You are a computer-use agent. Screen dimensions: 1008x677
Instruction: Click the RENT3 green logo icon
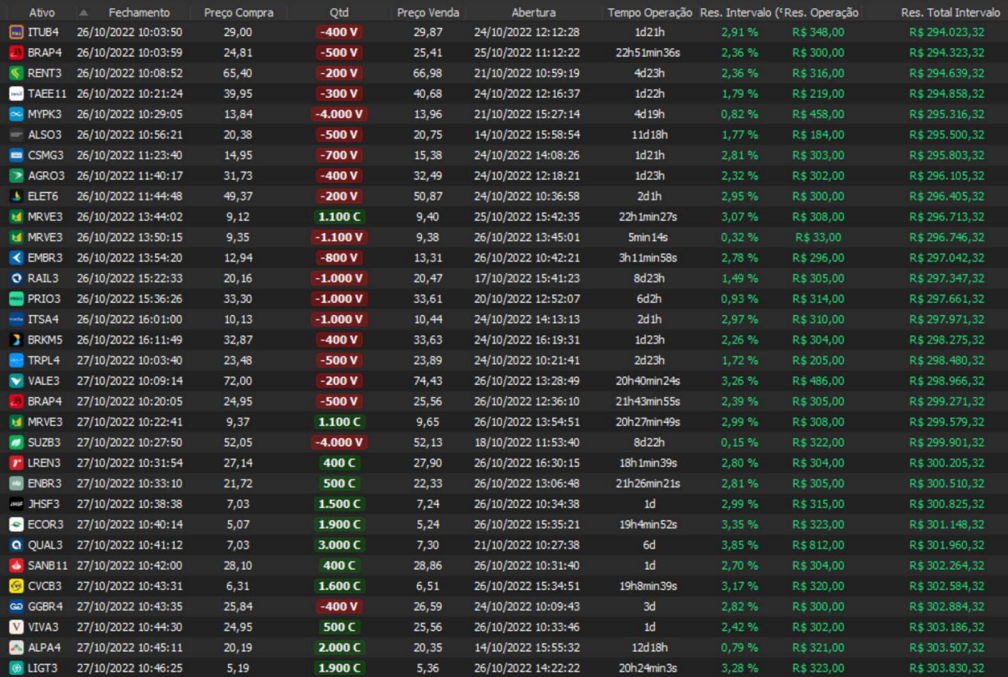(16, 73)
